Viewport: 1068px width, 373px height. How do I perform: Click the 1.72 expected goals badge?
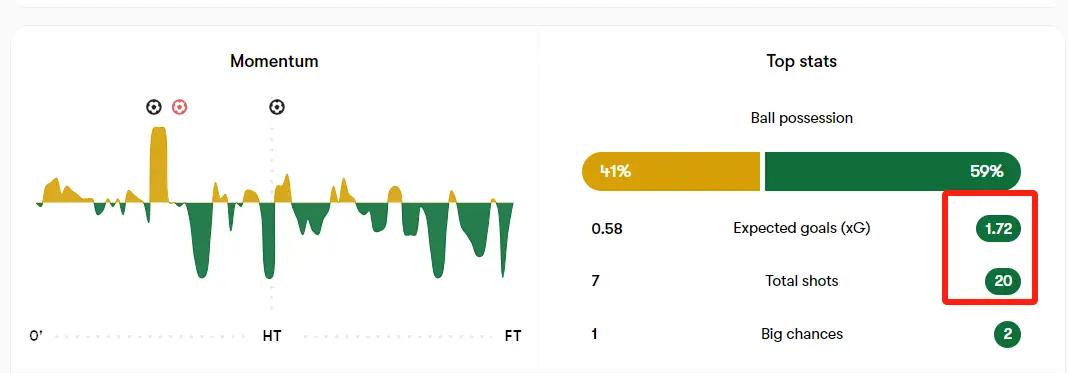click(x=999, y=229)
